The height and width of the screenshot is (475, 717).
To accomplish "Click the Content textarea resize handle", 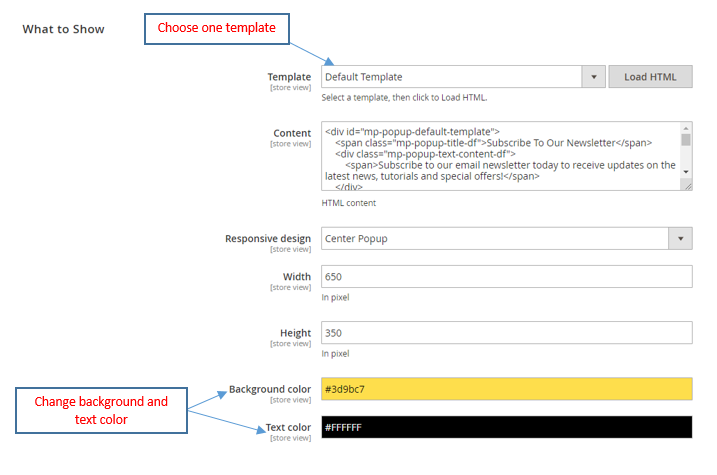I will [687, 186].
